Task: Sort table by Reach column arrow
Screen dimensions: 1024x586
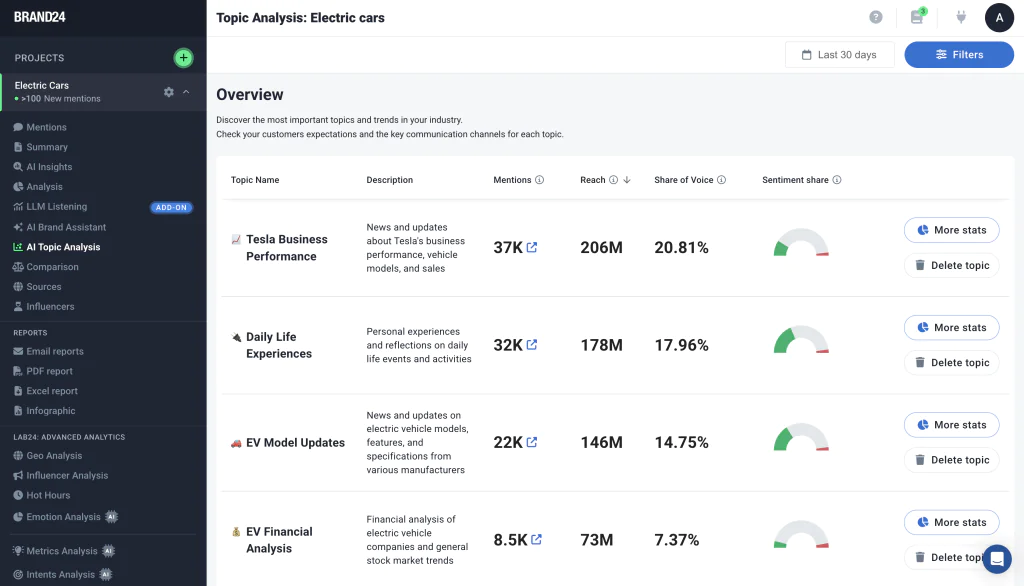Action: [627, 180]
